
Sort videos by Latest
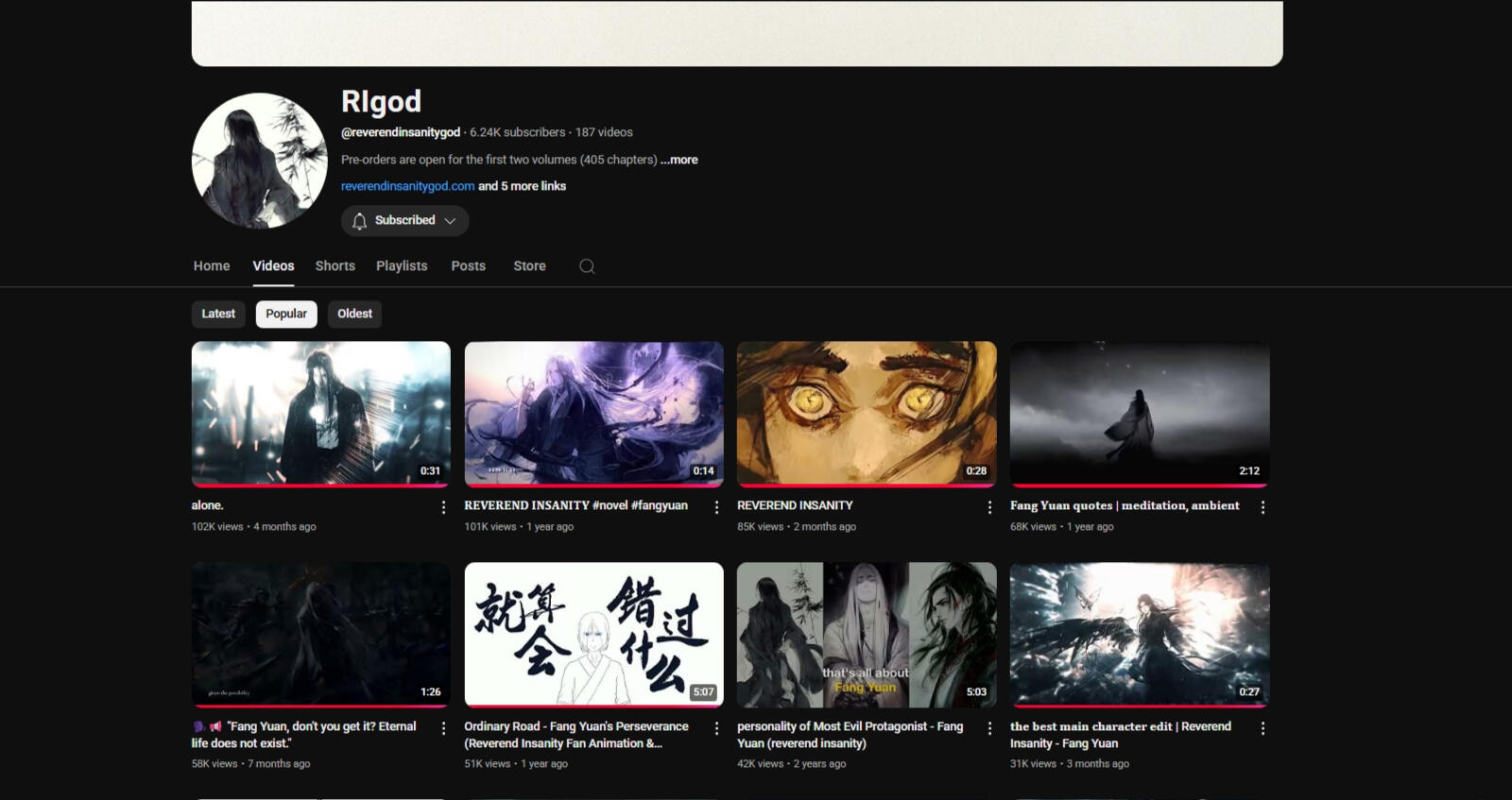click(x=218, y=314)
